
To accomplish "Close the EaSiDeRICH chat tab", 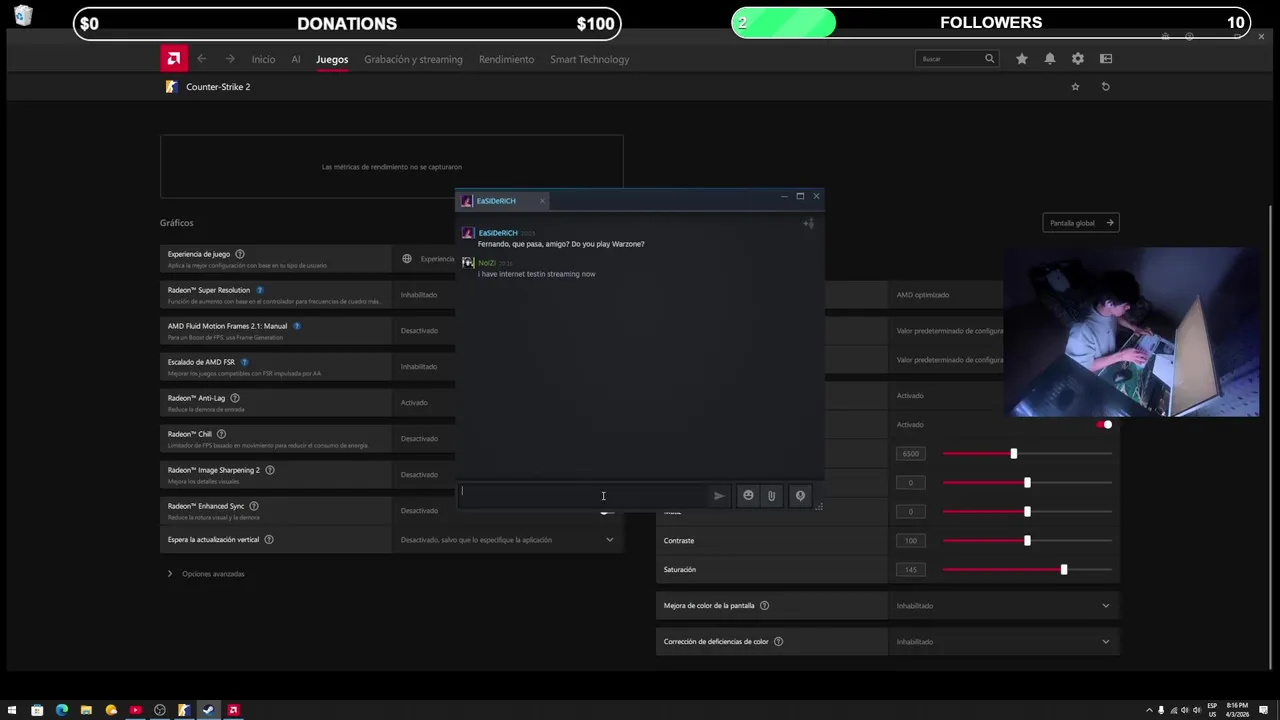I will click(x=542, y=201).
